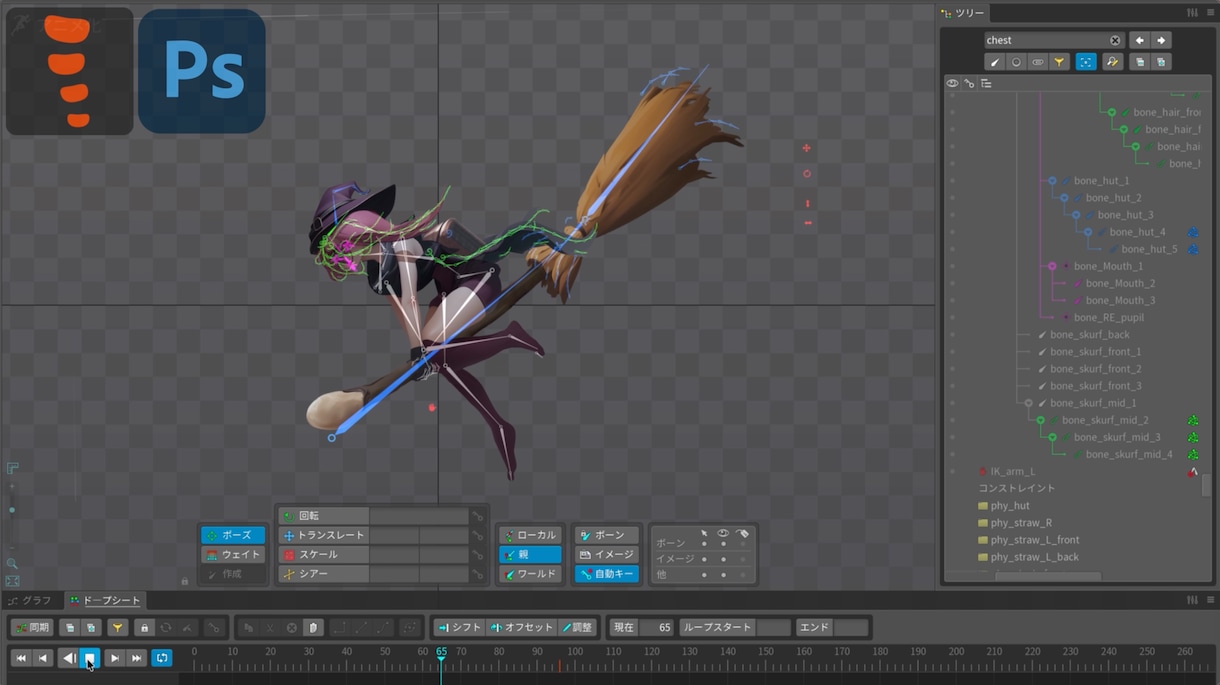Click the key icon beside トランスレート row
This screenshot has height=685, width=1220.
[x=478, y=535]
